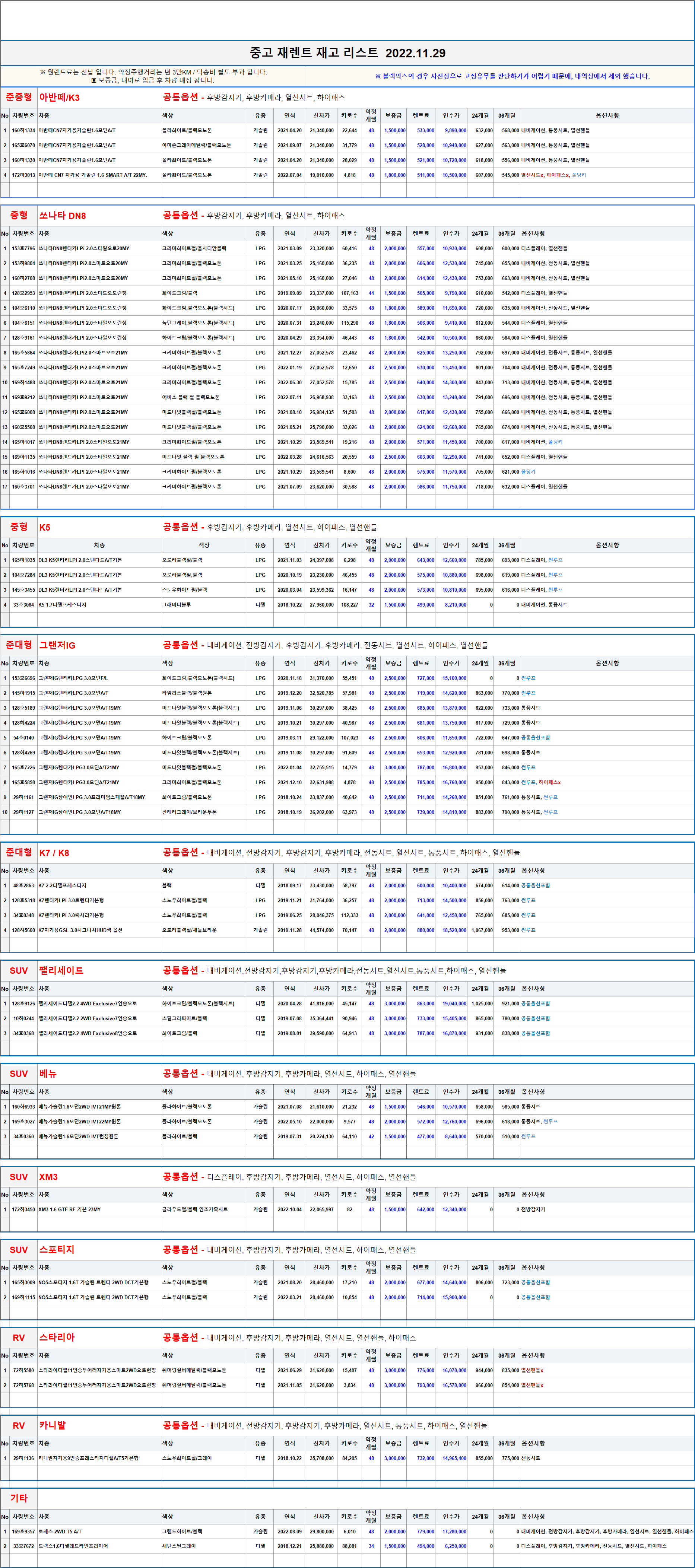Click the "그래비티블루" color cell
This screenshot has width=695, height=1568.
point(177,604)
